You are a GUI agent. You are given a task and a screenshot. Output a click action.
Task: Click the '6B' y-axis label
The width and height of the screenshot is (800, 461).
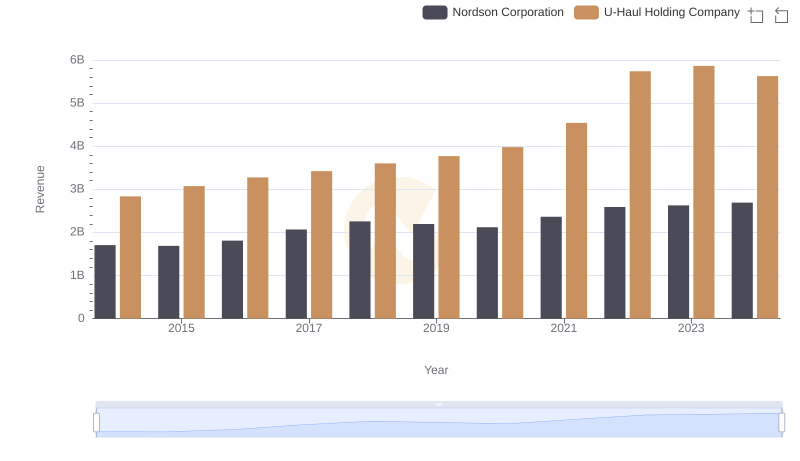point(77,60)
